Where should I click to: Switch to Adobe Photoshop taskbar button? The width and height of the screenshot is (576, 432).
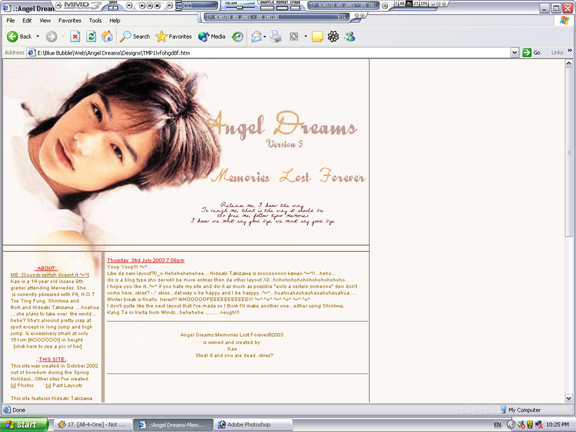click(253, 425)
